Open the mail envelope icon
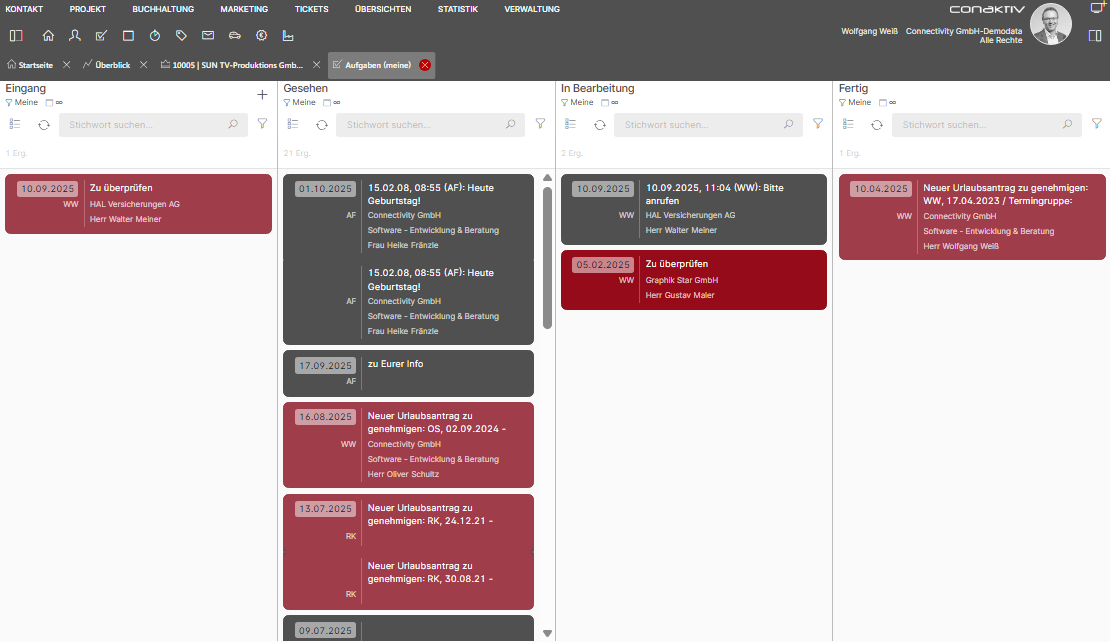The image size is (1110, 642). click(208, 35)
